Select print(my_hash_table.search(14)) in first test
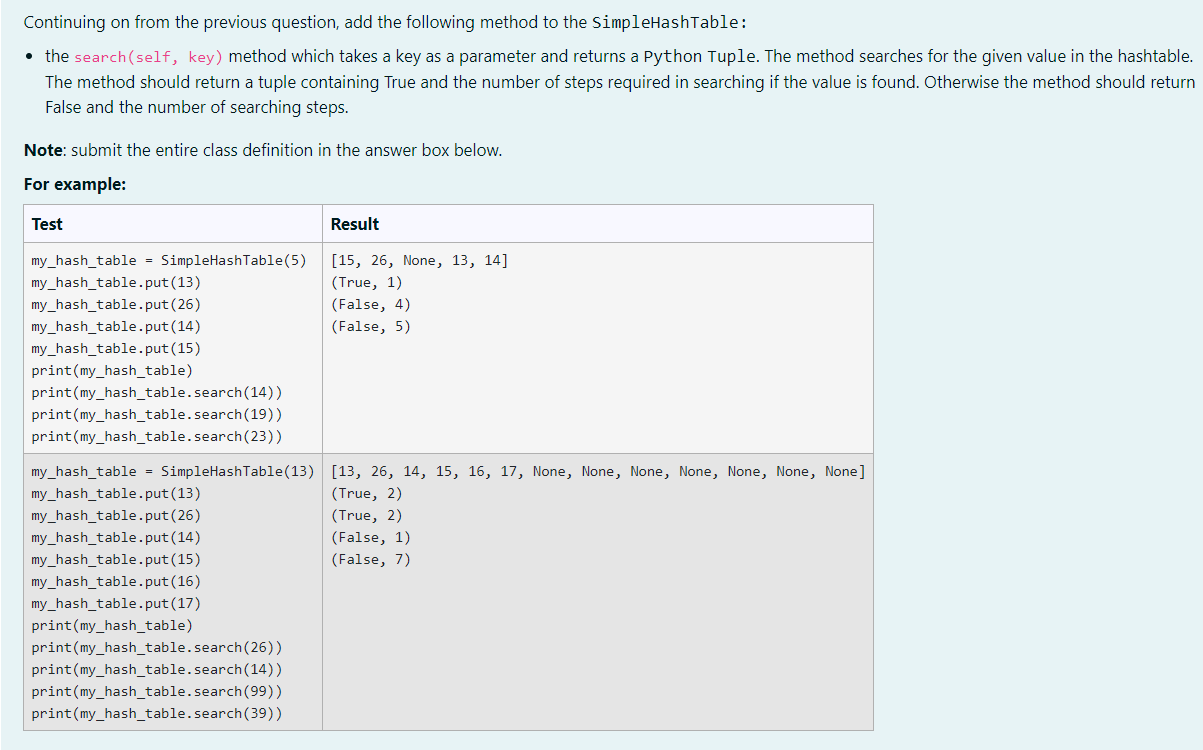 157,392
